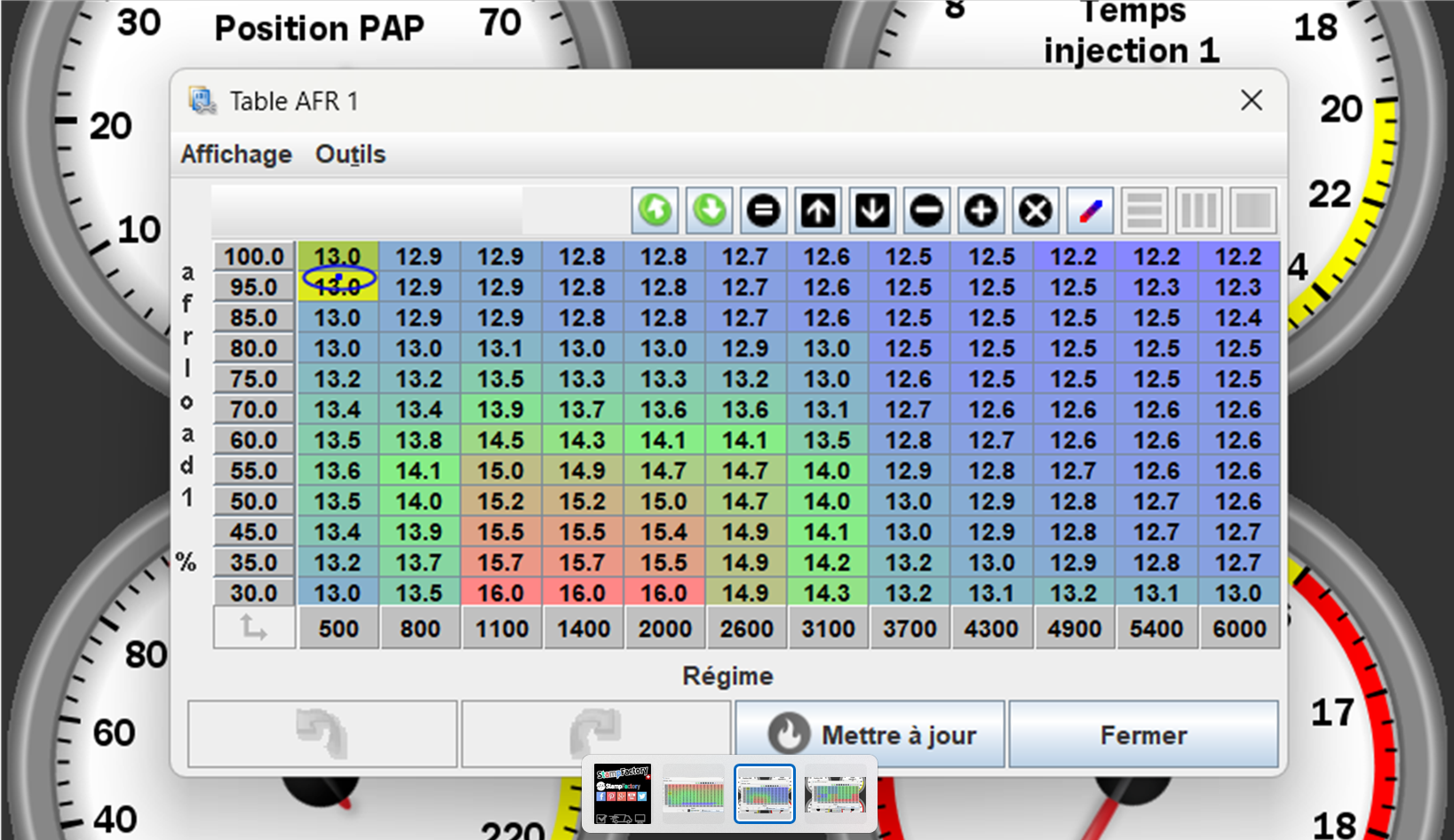This screenshot has width=1454, height=840.
Task: Select cell 13.0 at 30.0 load, 6000 RPM
Action: (x=1239, y=592)
